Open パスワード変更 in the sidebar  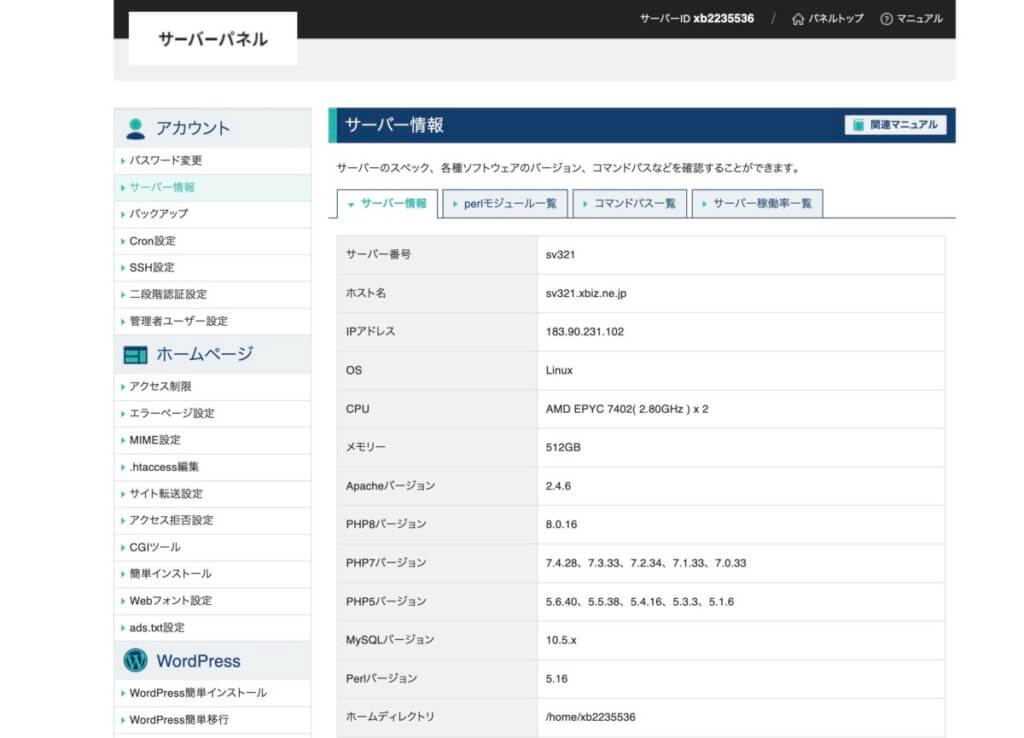[166, 160]
